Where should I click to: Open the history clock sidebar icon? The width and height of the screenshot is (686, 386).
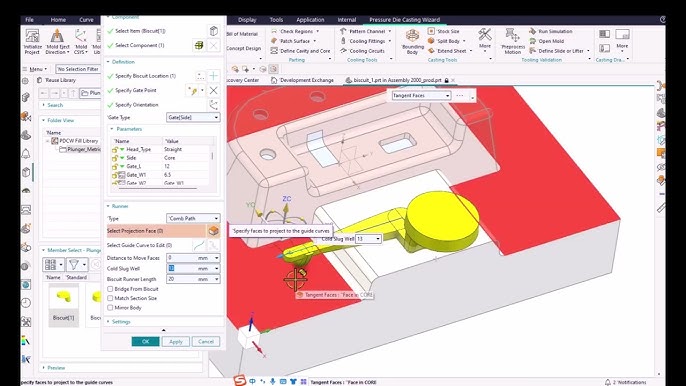coord(26,303)
